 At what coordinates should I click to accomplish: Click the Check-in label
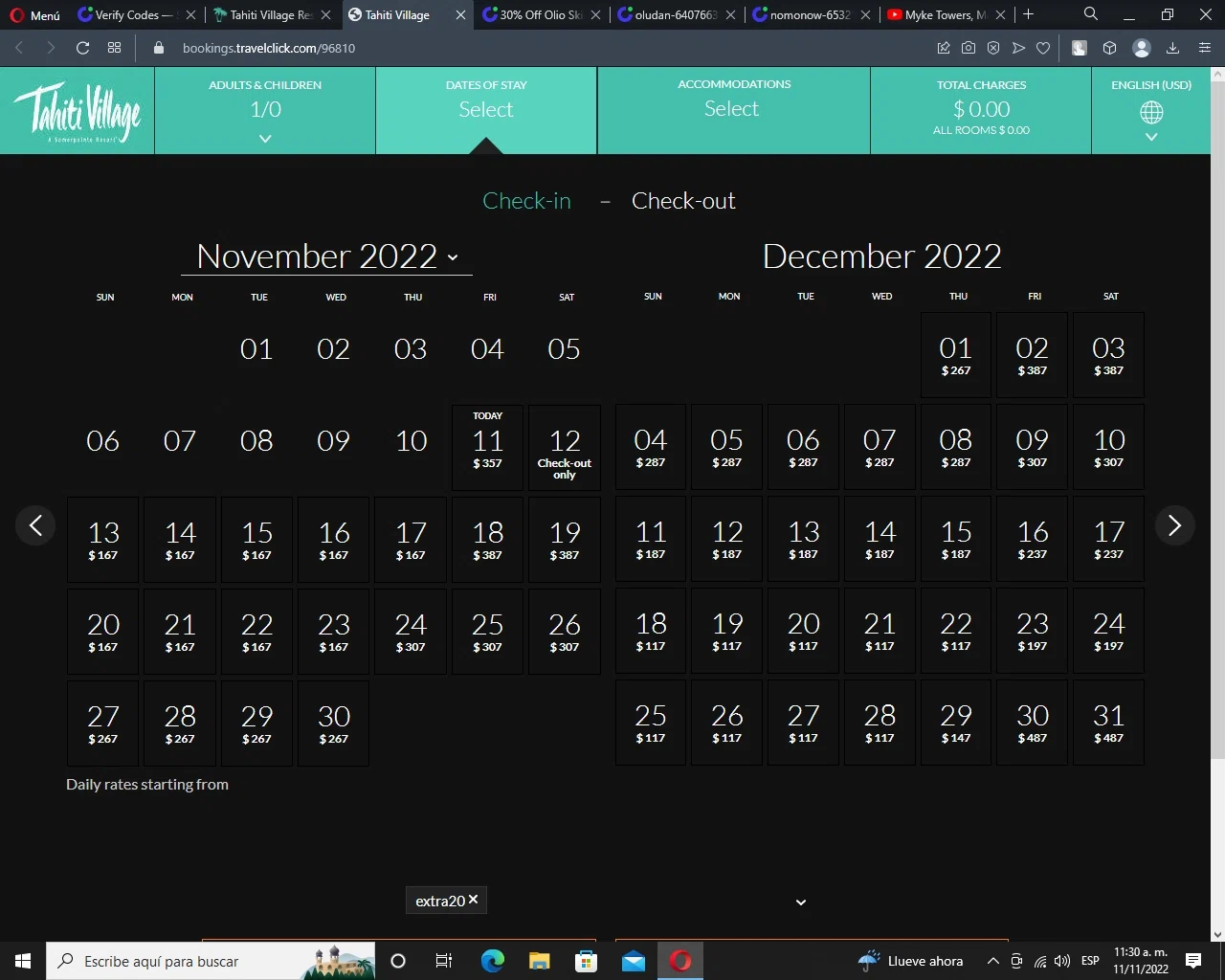coord(526,201)
